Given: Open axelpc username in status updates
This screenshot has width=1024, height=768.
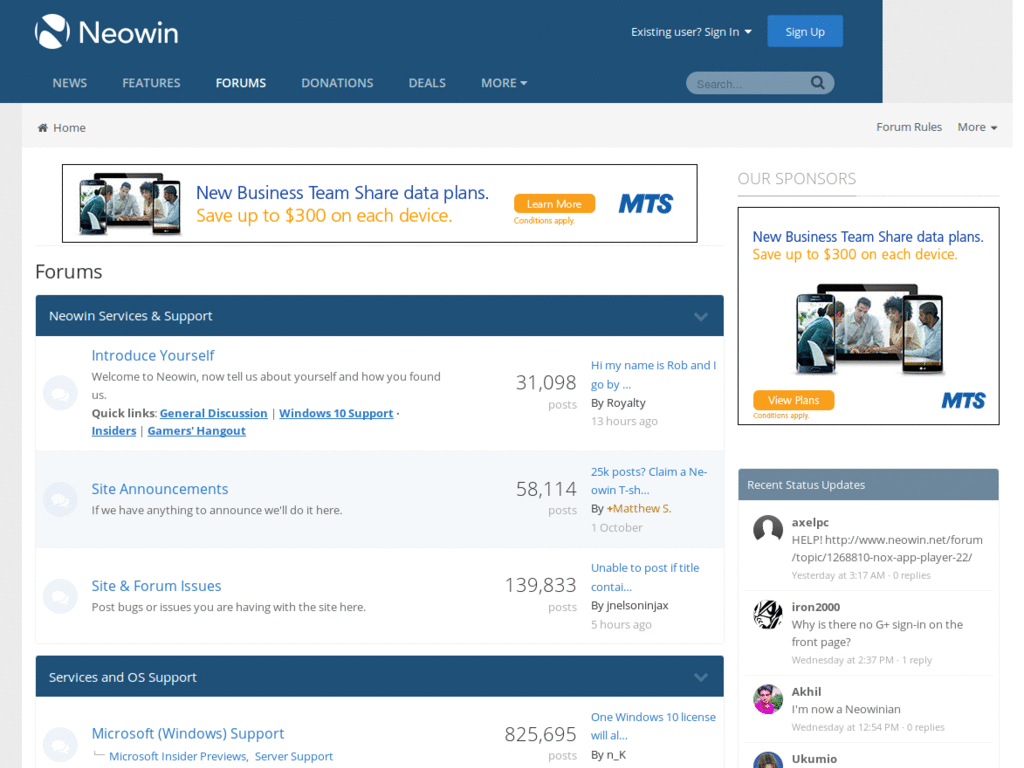Looking at the screenshot, I should 810,522.
